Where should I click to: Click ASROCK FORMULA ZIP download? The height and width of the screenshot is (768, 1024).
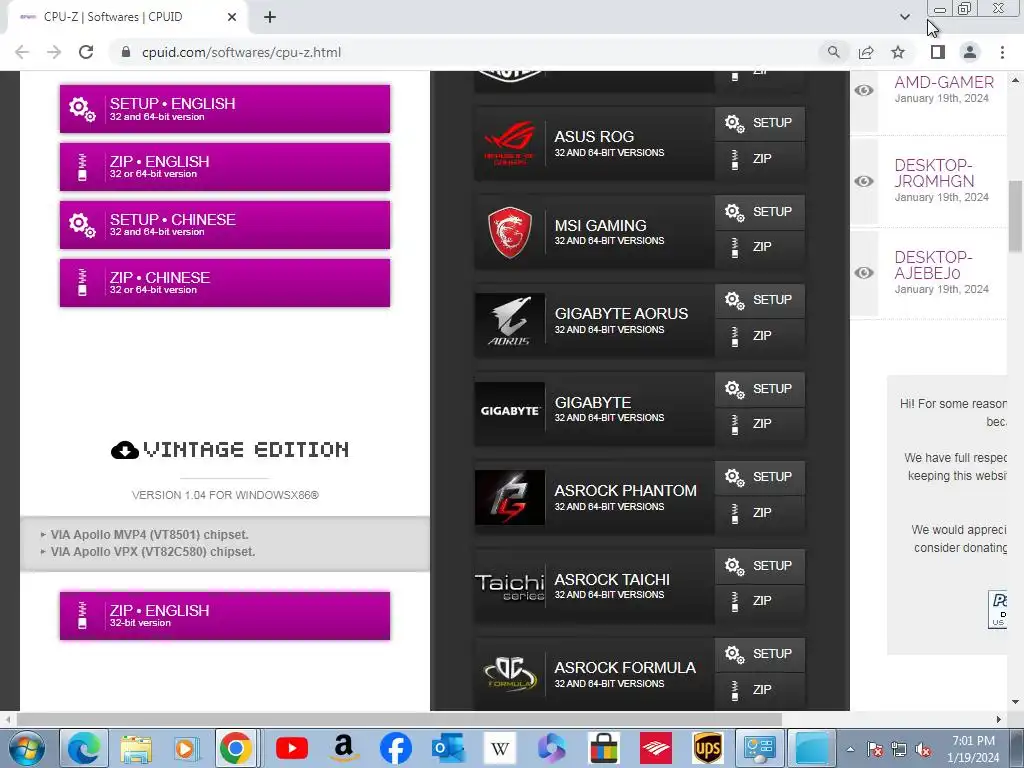point(760,690)
